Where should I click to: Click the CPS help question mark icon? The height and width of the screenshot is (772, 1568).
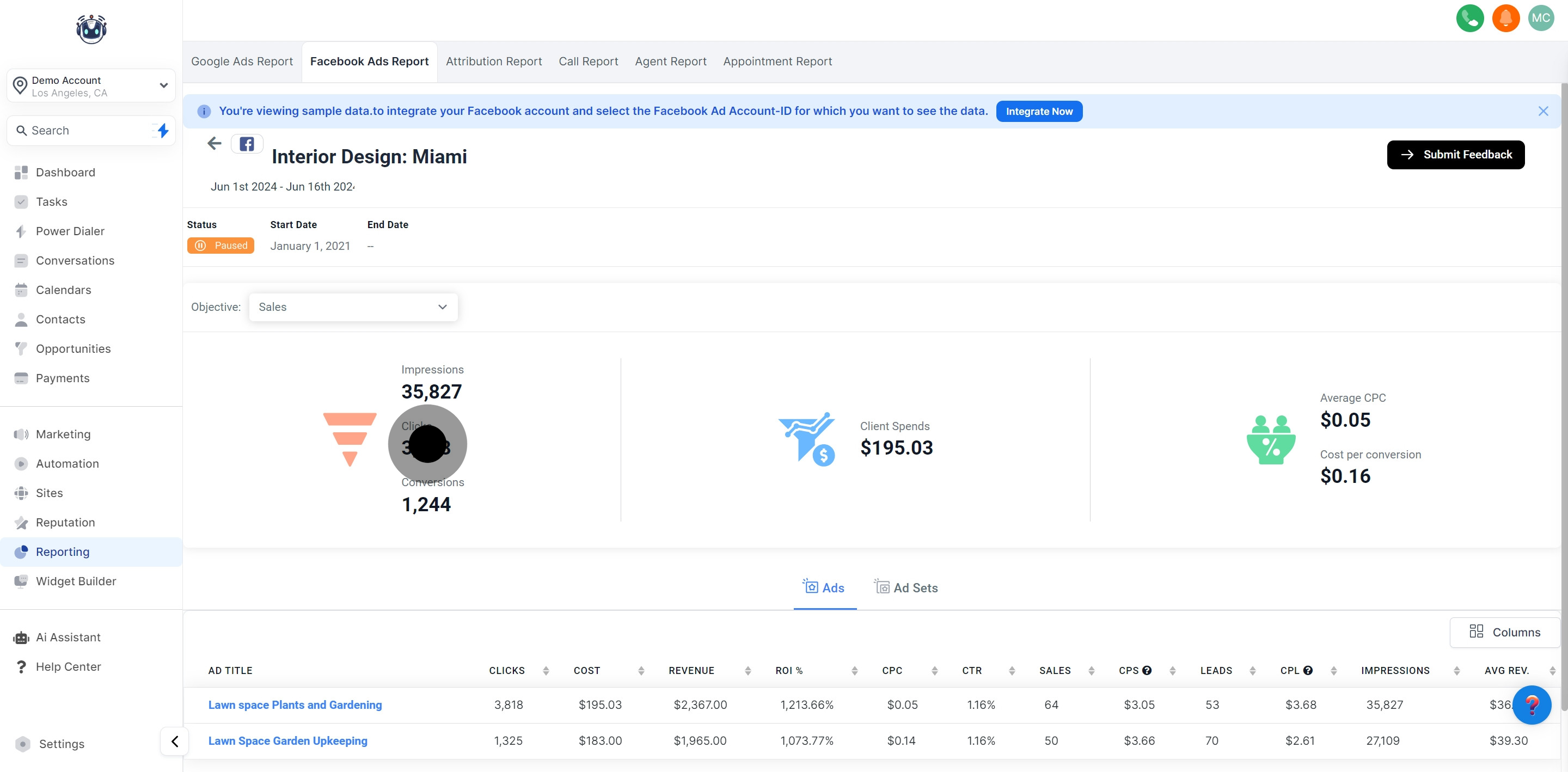pos(1147,670)
